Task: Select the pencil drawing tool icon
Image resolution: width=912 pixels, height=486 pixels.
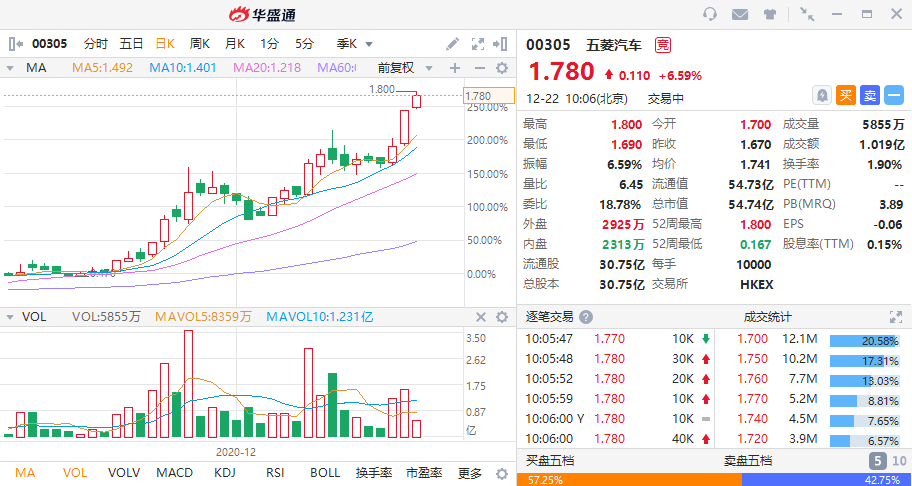Action: (x=453, y=44)
